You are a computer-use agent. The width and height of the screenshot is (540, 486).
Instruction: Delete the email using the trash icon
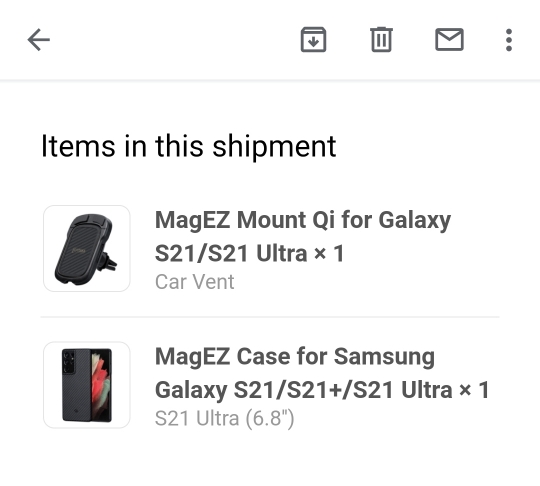[x=381, y=40]
